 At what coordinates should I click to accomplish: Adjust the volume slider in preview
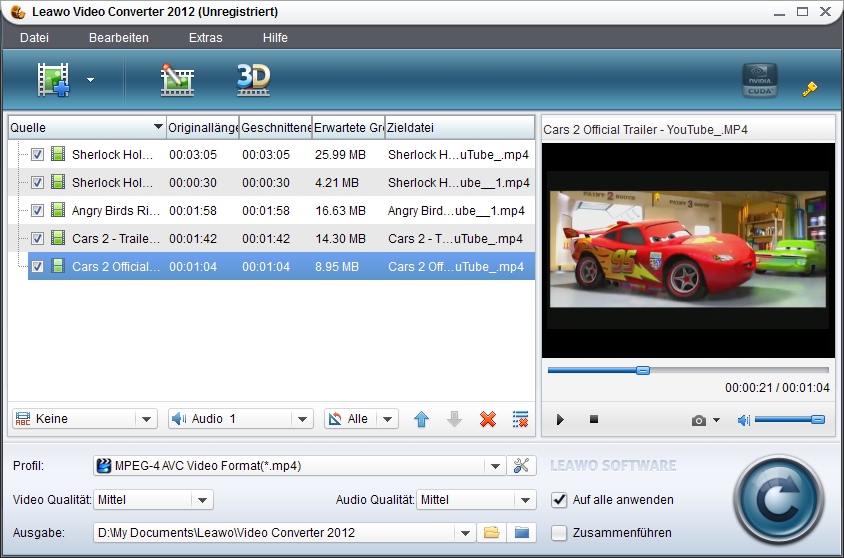(x=788, y=420)
